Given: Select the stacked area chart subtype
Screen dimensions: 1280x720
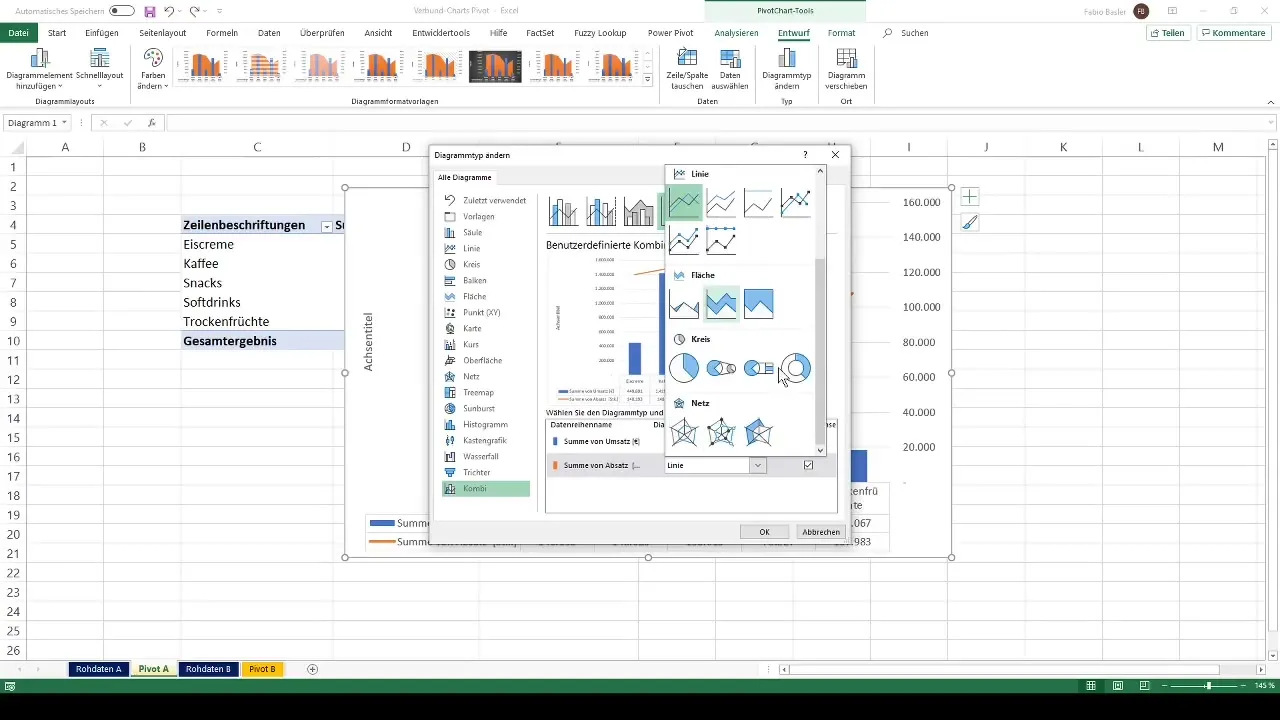Looking at the screenshot, I should tap(721, 303).
